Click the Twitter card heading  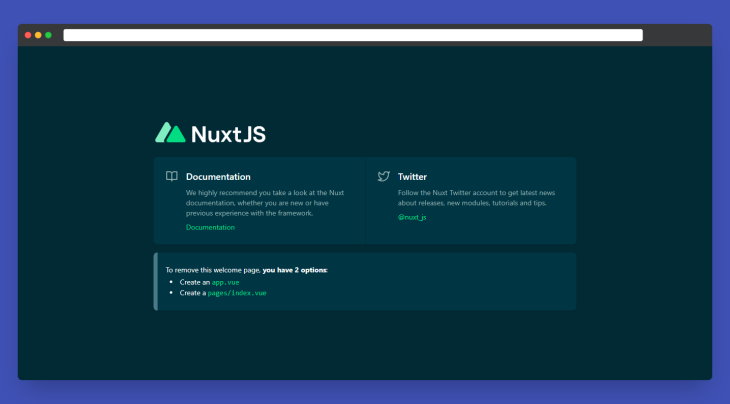tap(412, 176)
